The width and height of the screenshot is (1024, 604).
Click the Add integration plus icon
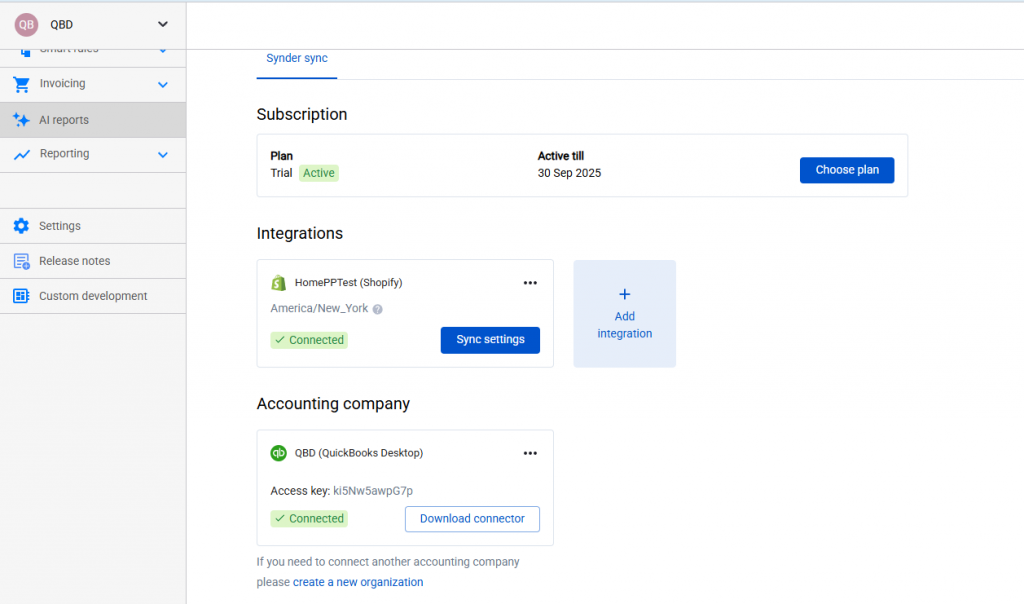[x=624, y=294]
